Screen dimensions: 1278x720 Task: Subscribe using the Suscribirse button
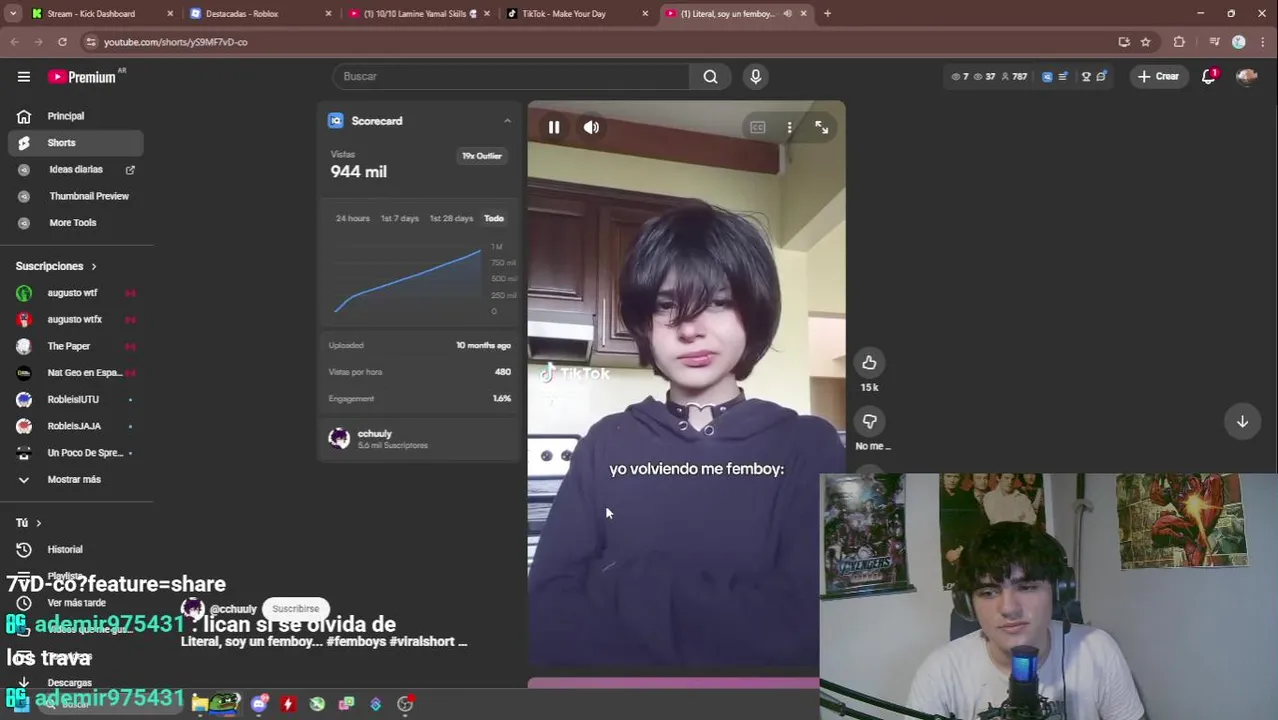[295, 608]
